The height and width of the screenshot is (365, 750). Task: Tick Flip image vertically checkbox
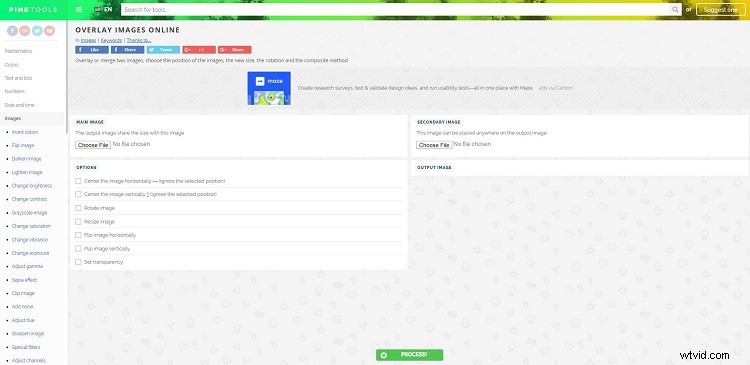coord(78,248)
